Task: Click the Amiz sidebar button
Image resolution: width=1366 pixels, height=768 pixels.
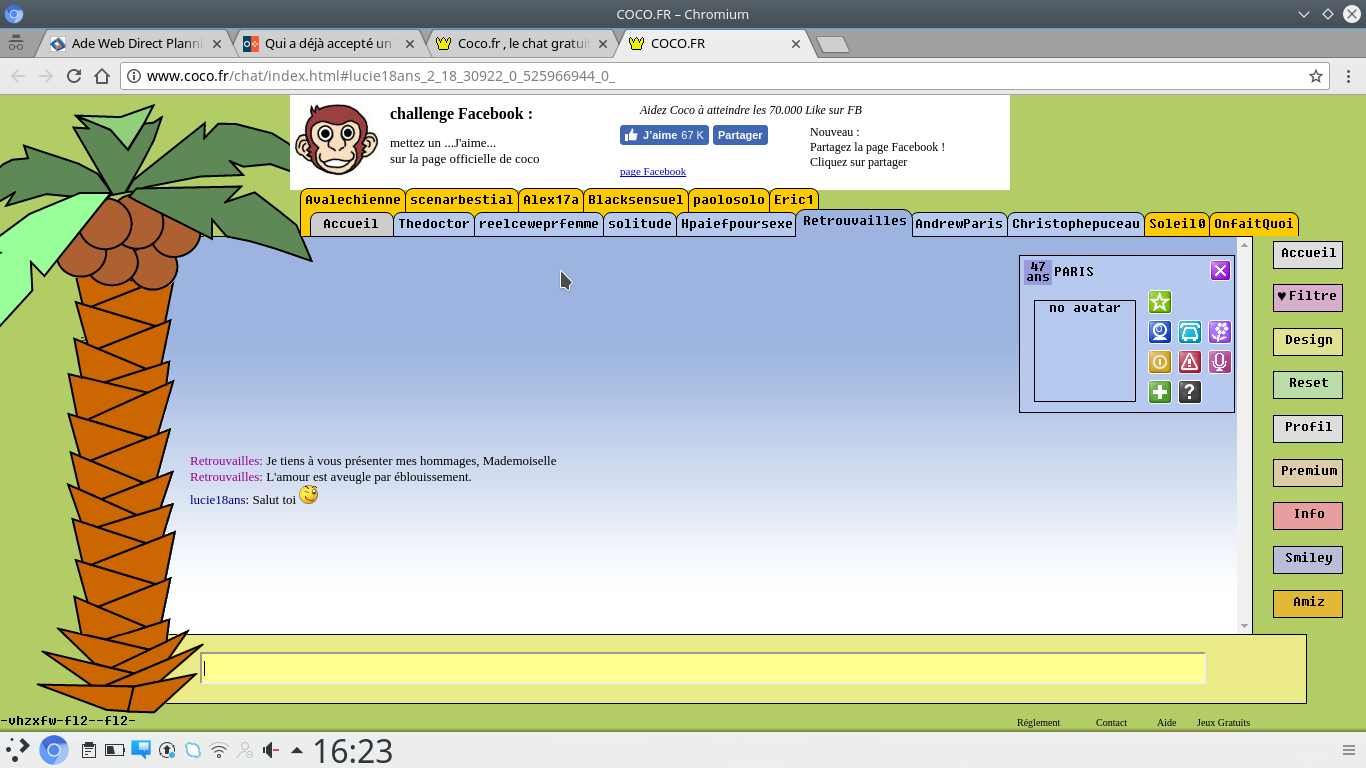Action: (1308, 603)
